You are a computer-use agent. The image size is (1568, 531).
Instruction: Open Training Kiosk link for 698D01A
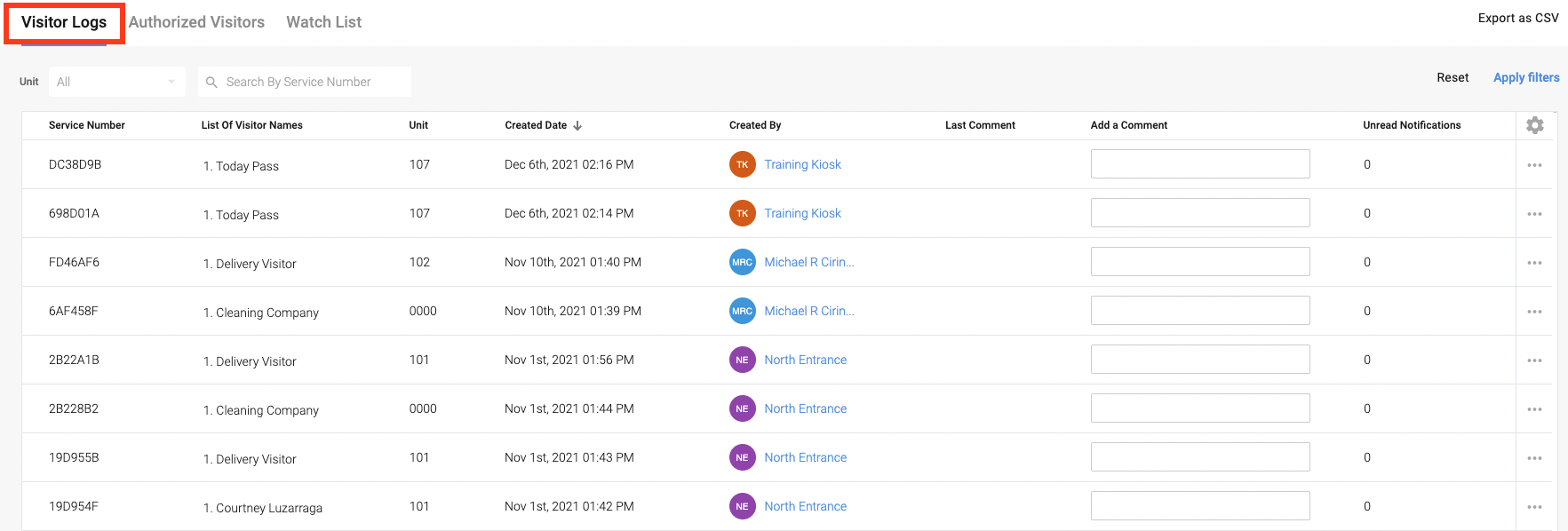802,213
